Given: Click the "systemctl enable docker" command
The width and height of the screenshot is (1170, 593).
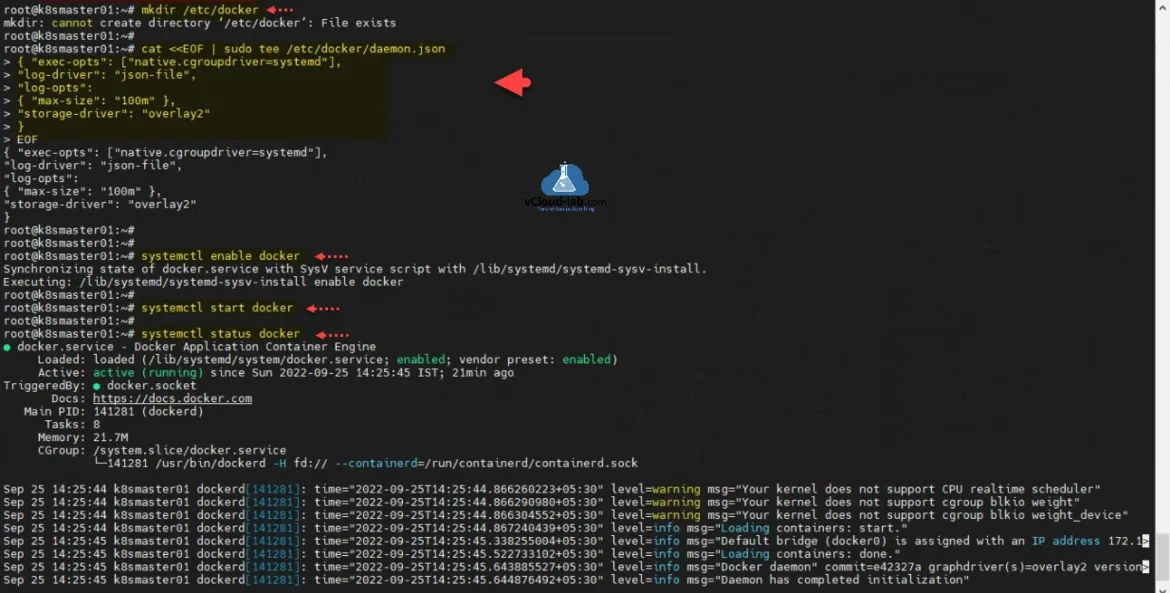Looking at the screenshot, I should click(x=220, y=256).
